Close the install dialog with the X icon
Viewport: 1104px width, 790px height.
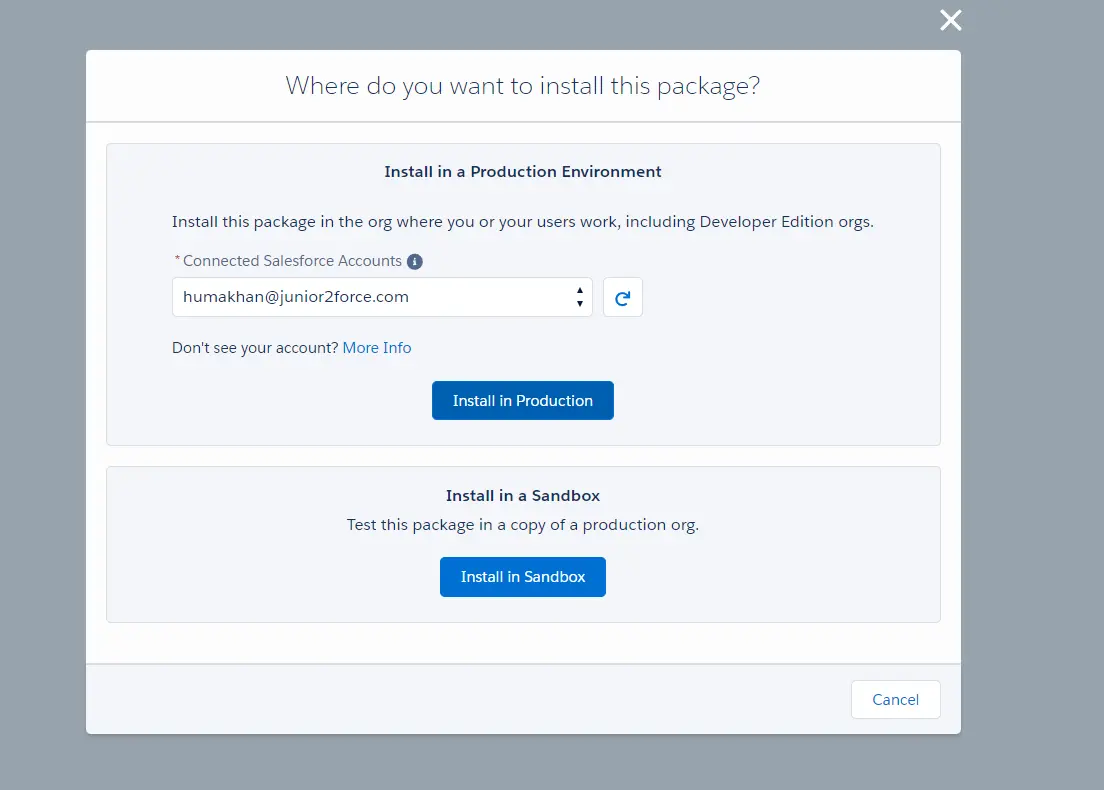coord(950,20)
